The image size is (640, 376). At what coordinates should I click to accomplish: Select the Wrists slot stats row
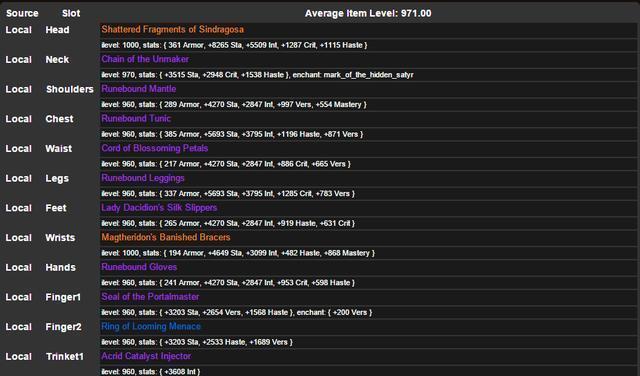click(368, 253)
